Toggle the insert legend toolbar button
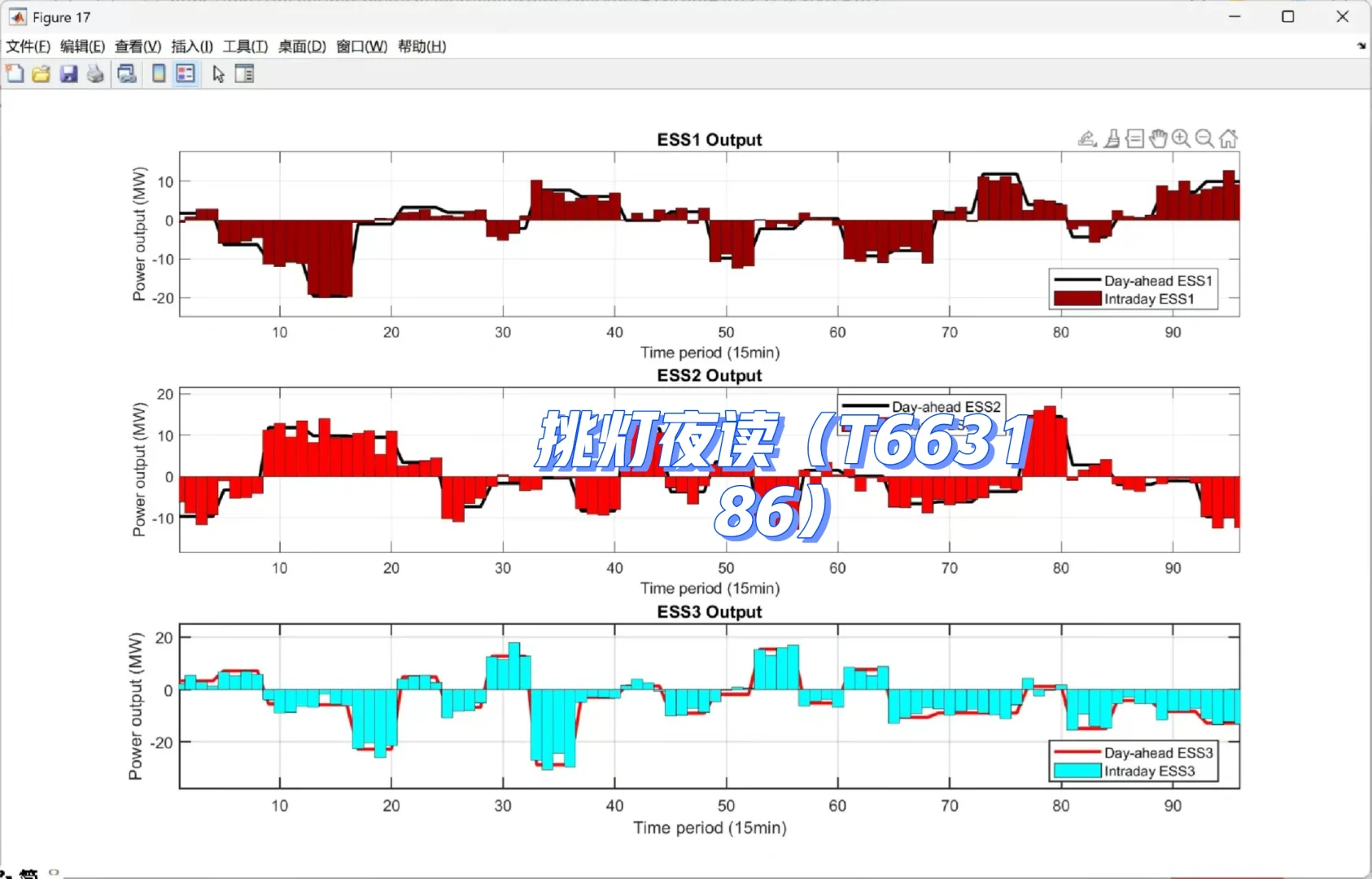 click(186, 74)
